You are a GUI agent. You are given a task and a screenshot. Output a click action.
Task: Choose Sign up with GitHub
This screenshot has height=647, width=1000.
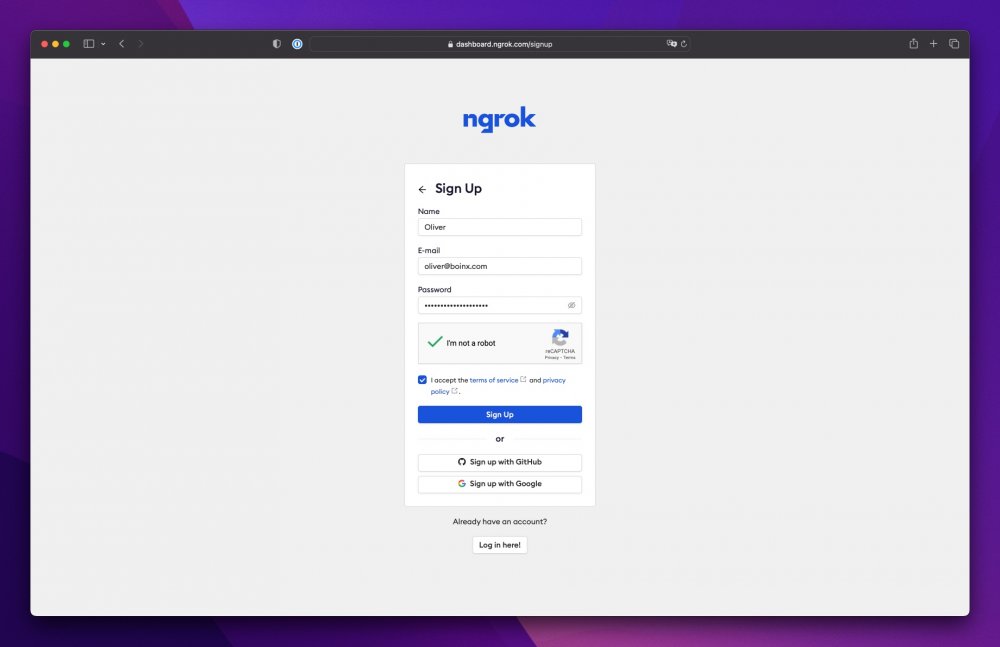pos(499,462)
